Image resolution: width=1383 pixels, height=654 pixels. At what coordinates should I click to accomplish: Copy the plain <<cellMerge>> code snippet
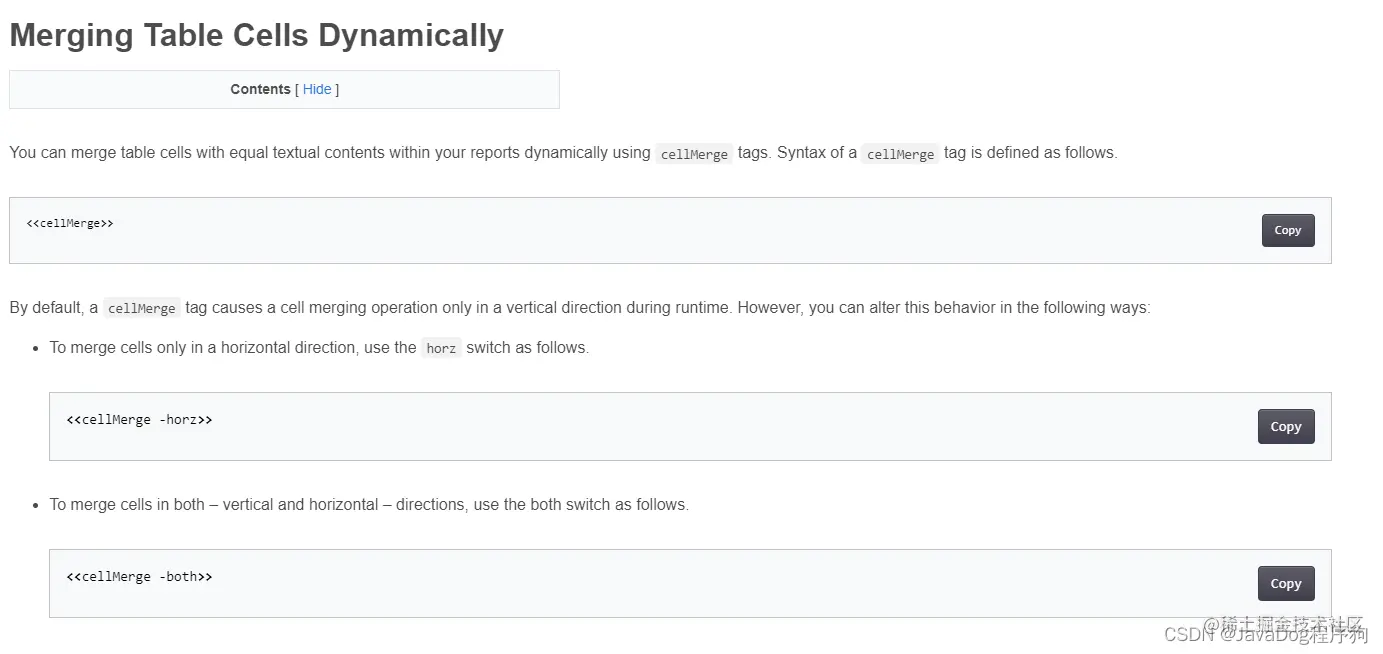tap(1287, 230)
